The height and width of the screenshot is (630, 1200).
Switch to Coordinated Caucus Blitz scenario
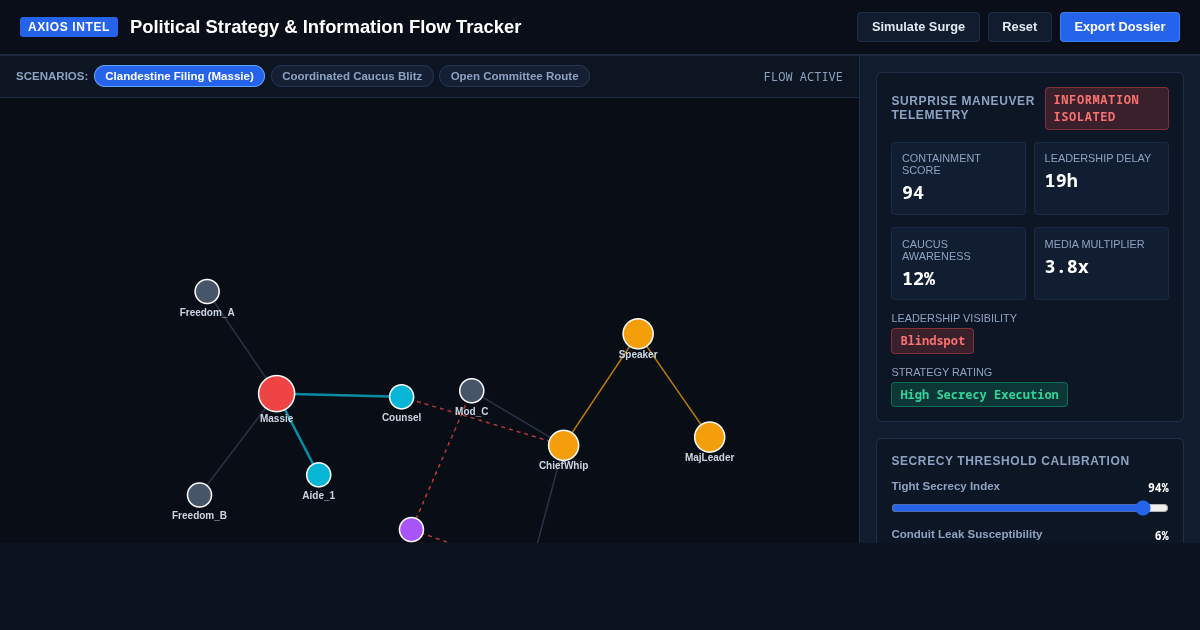pyautogui.click(x=352, y=76)
